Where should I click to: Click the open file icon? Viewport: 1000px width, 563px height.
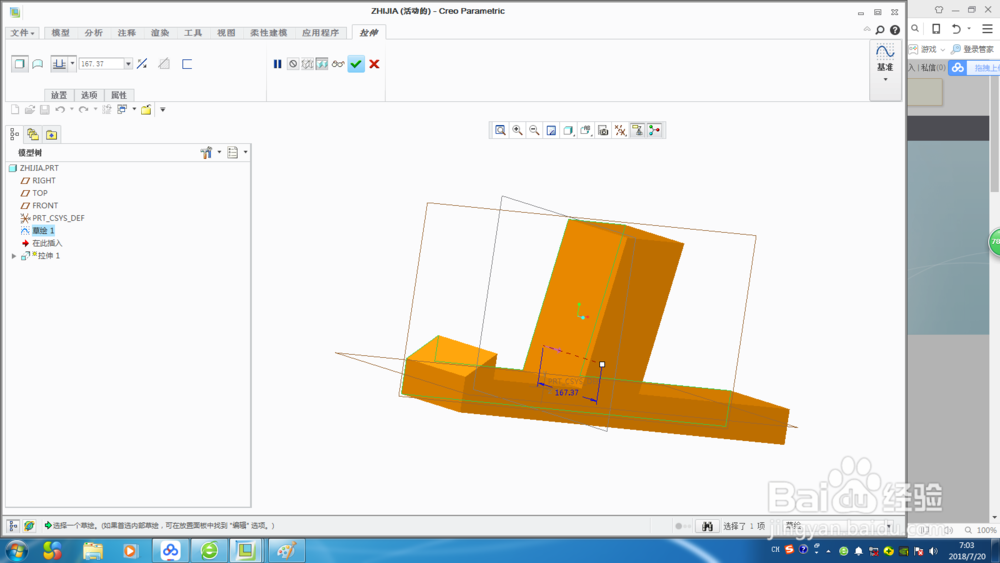point(29,110)
